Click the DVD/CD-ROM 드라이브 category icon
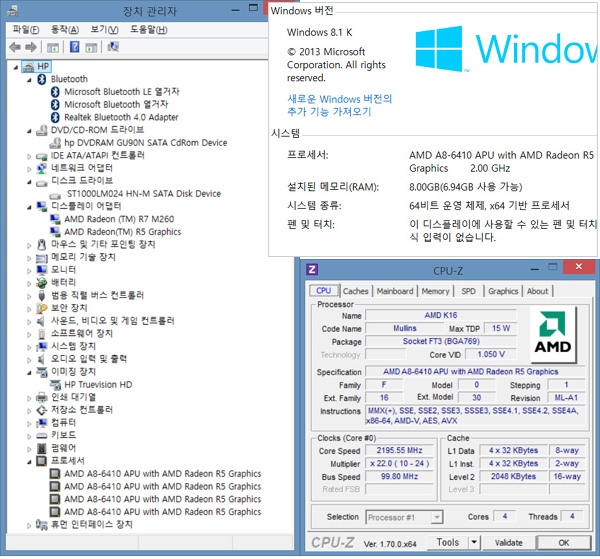The image size is (600, 559). click(42, 130)
